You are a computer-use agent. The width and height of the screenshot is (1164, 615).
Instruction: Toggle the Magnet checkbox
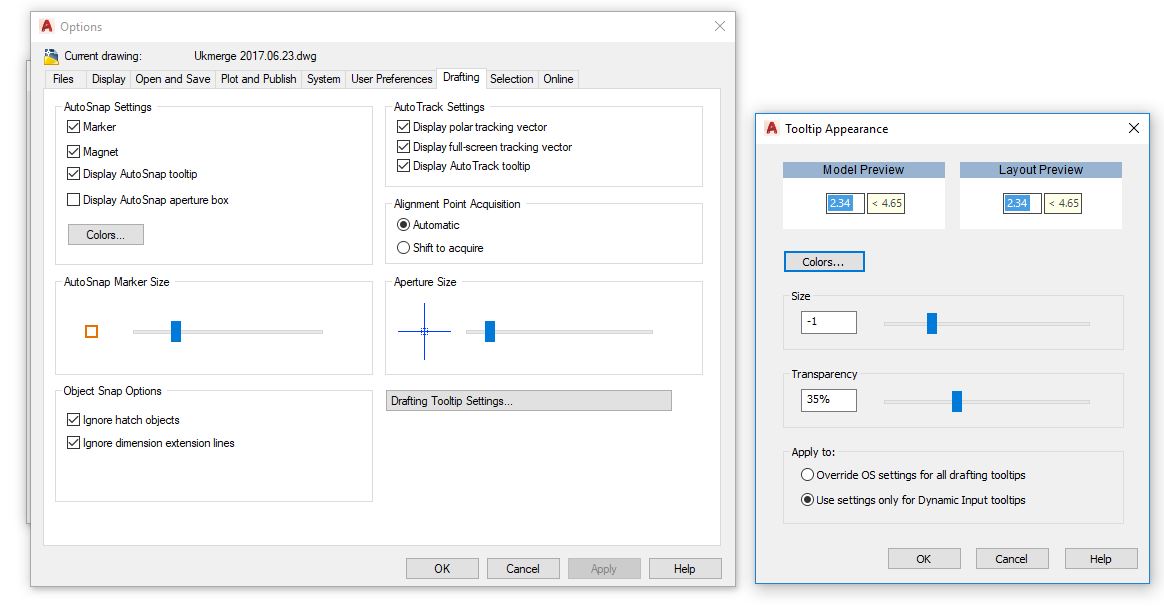click(73, 152)
